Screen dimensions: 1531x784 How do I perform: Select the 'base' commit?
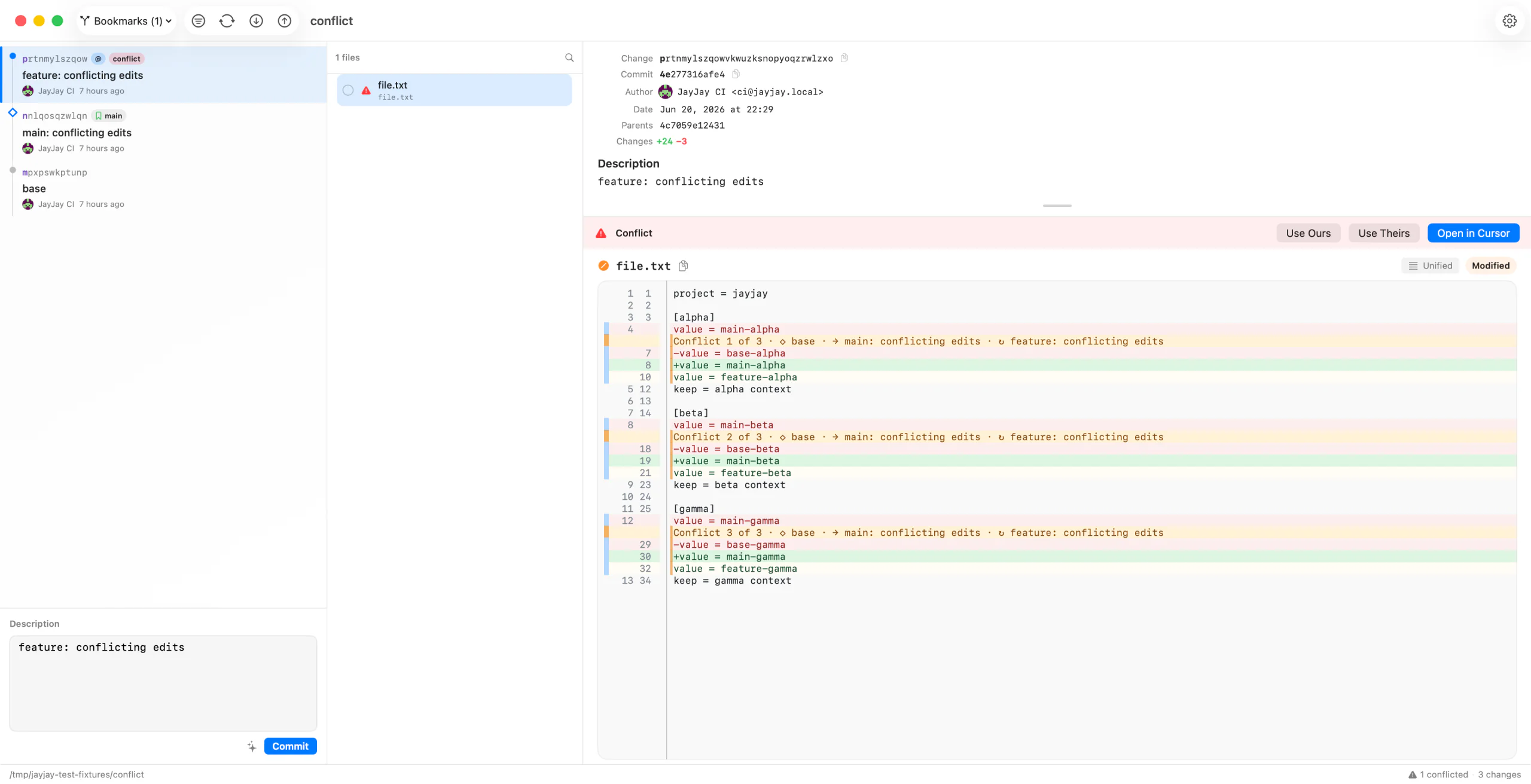(x=164, y=188)
